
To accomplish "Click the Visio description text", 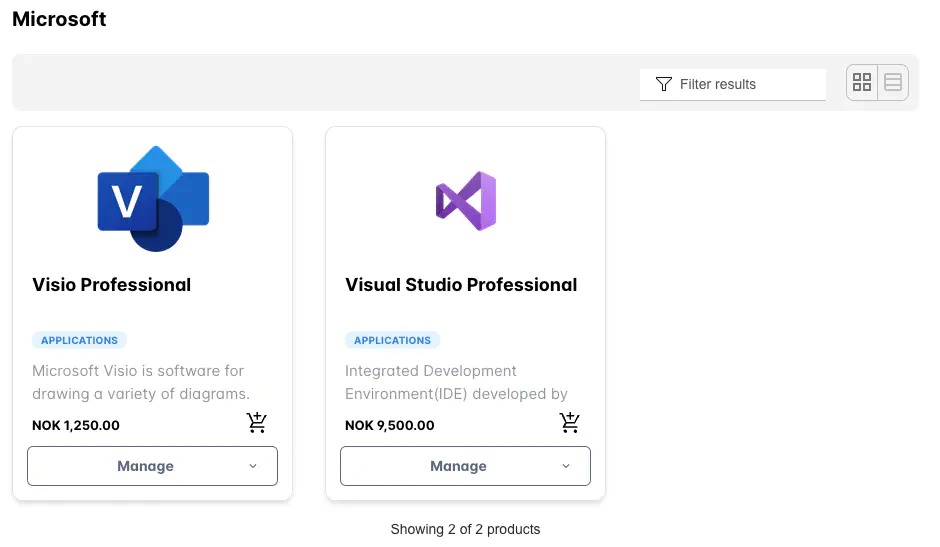I will click(x=141, y=382).
